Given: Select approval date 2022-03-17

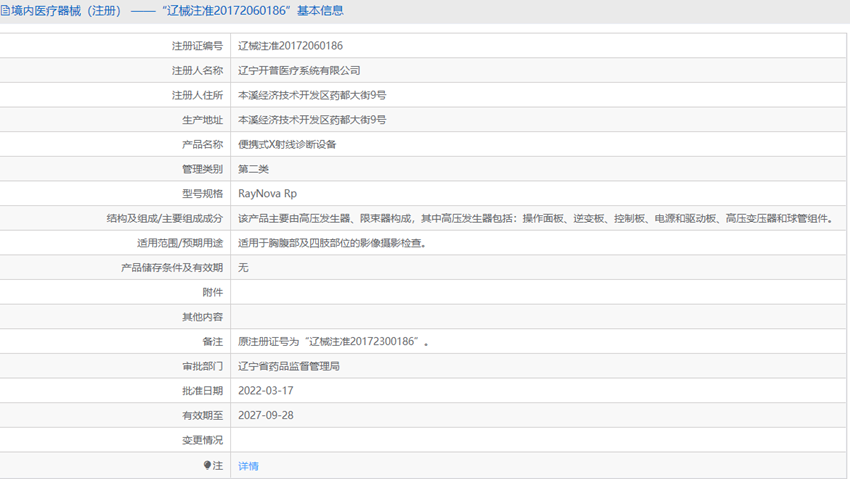Looking at the screenshot, I should pyautogui.click(x=266, y=391).
